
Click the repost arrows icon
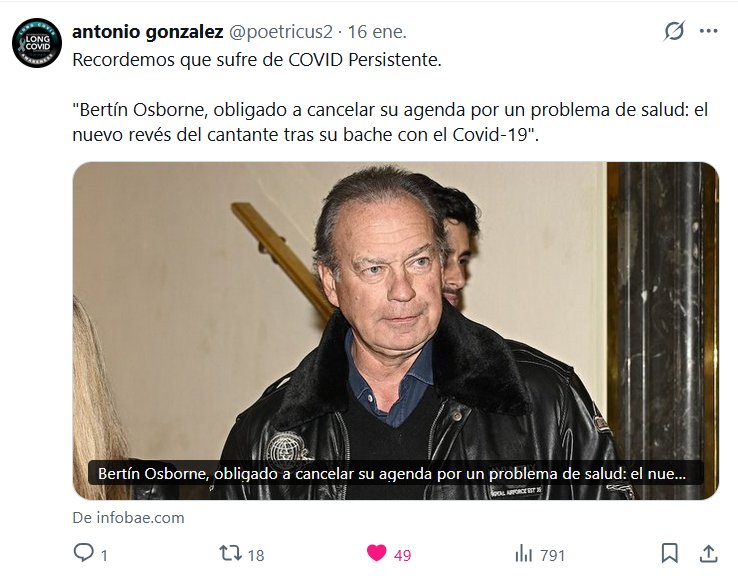(231, 553)
